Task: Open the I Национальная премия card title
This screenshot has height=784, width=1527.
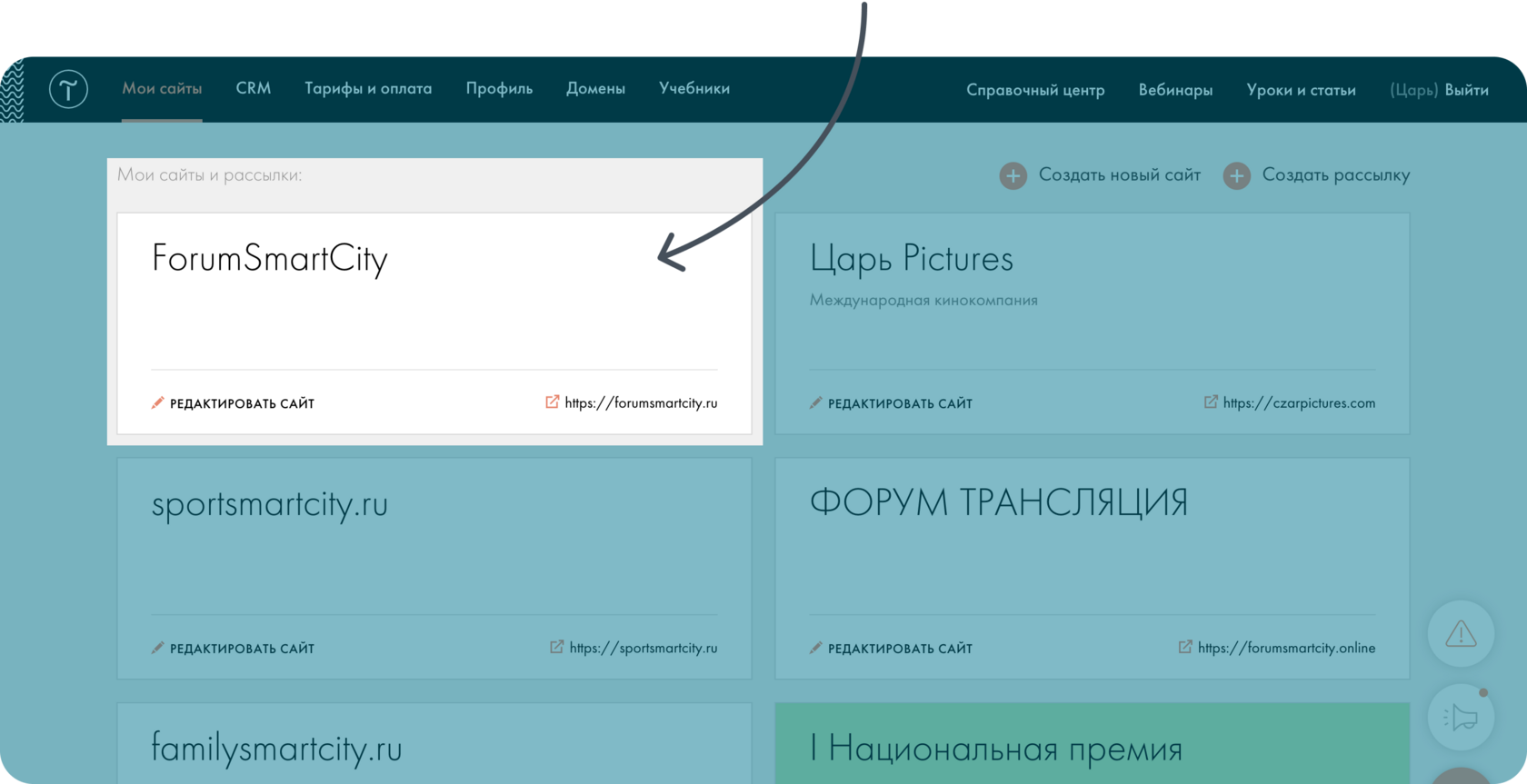Action: coord(996,749)
